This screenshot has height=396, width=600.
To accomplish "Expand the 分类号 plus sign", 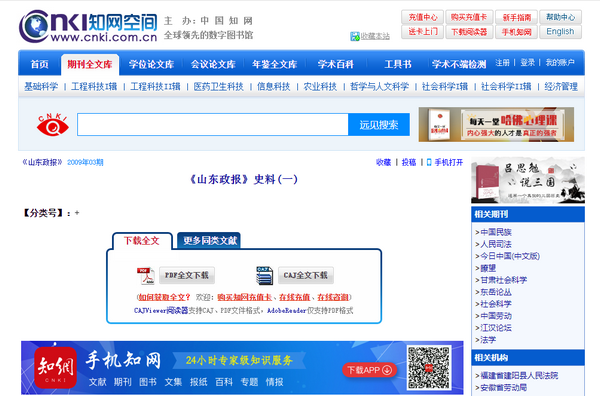I will [77, 213].
